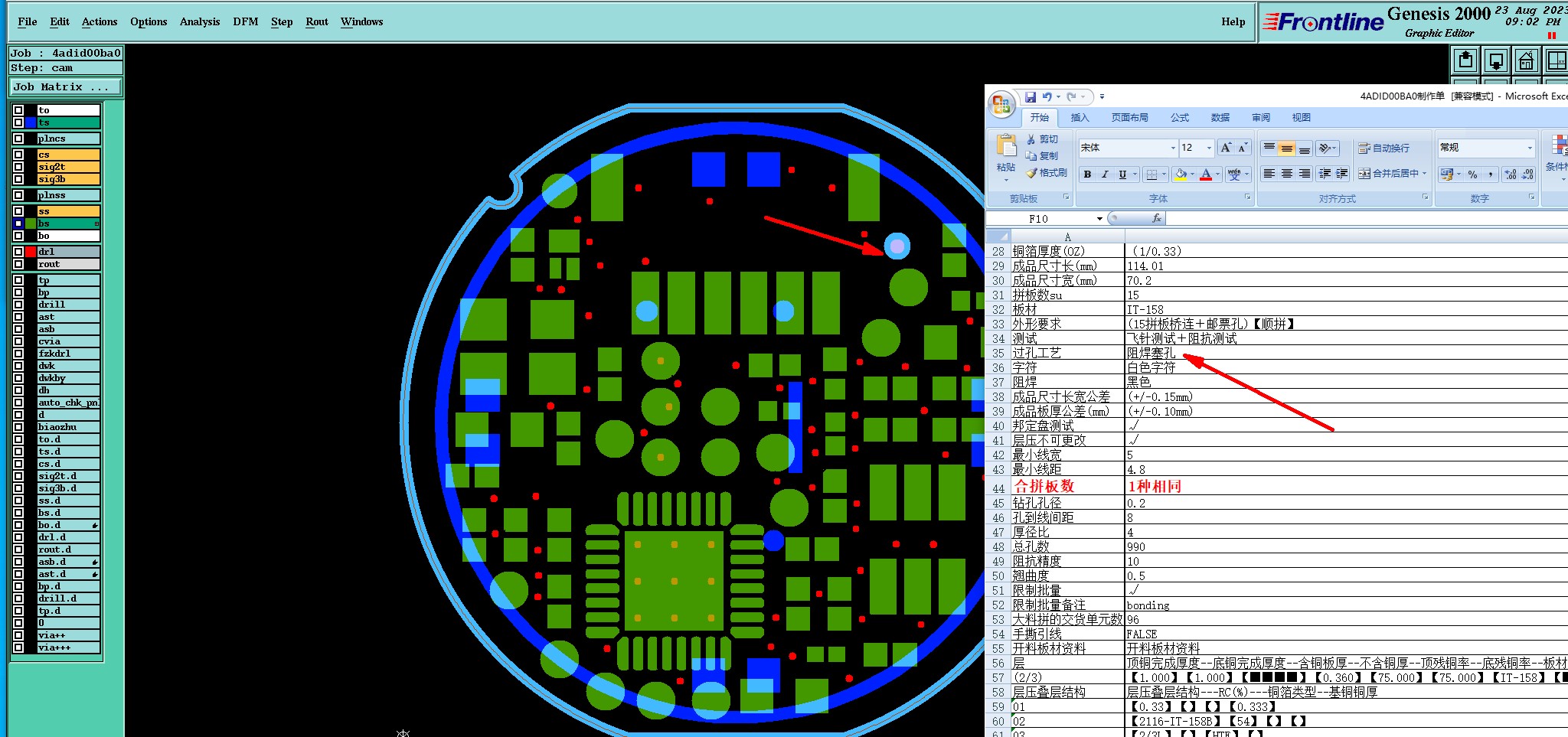The image size is (1568, 737).
Task: Align text left
Action: coord(1269,174)
